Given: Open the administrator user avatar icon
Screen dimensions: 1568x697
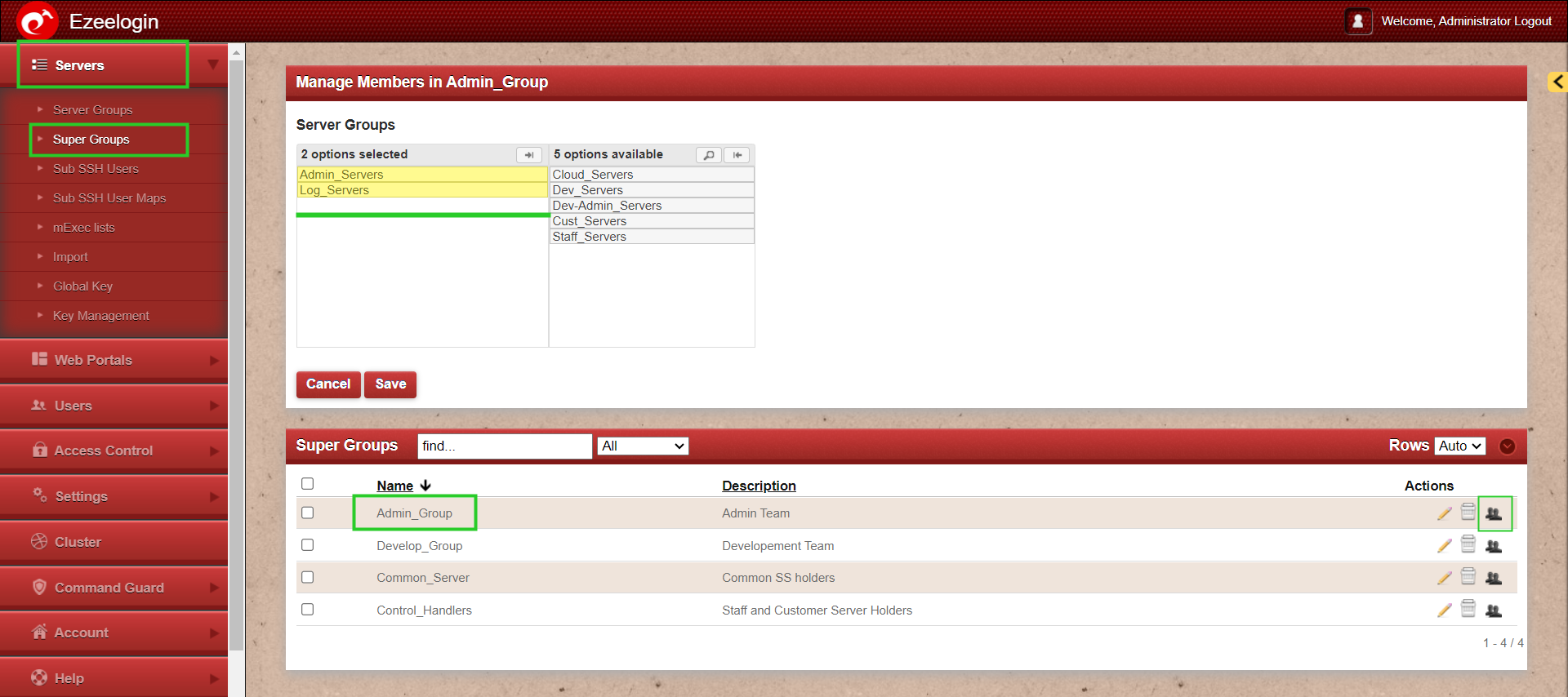Looking at the screenshot, I should tap(1357, 21).
